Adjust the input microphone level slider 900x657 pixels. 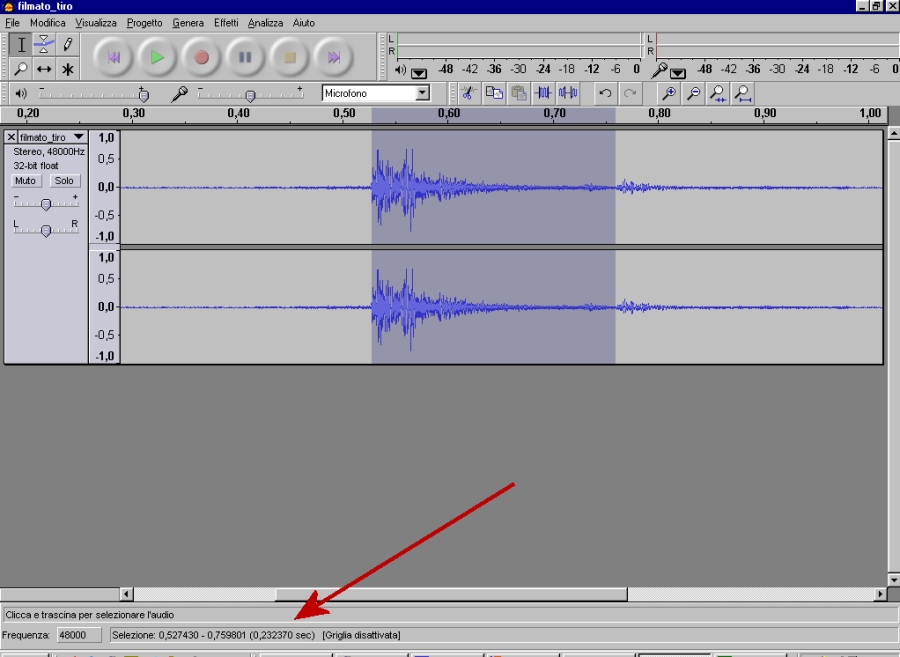pos(250,94)
